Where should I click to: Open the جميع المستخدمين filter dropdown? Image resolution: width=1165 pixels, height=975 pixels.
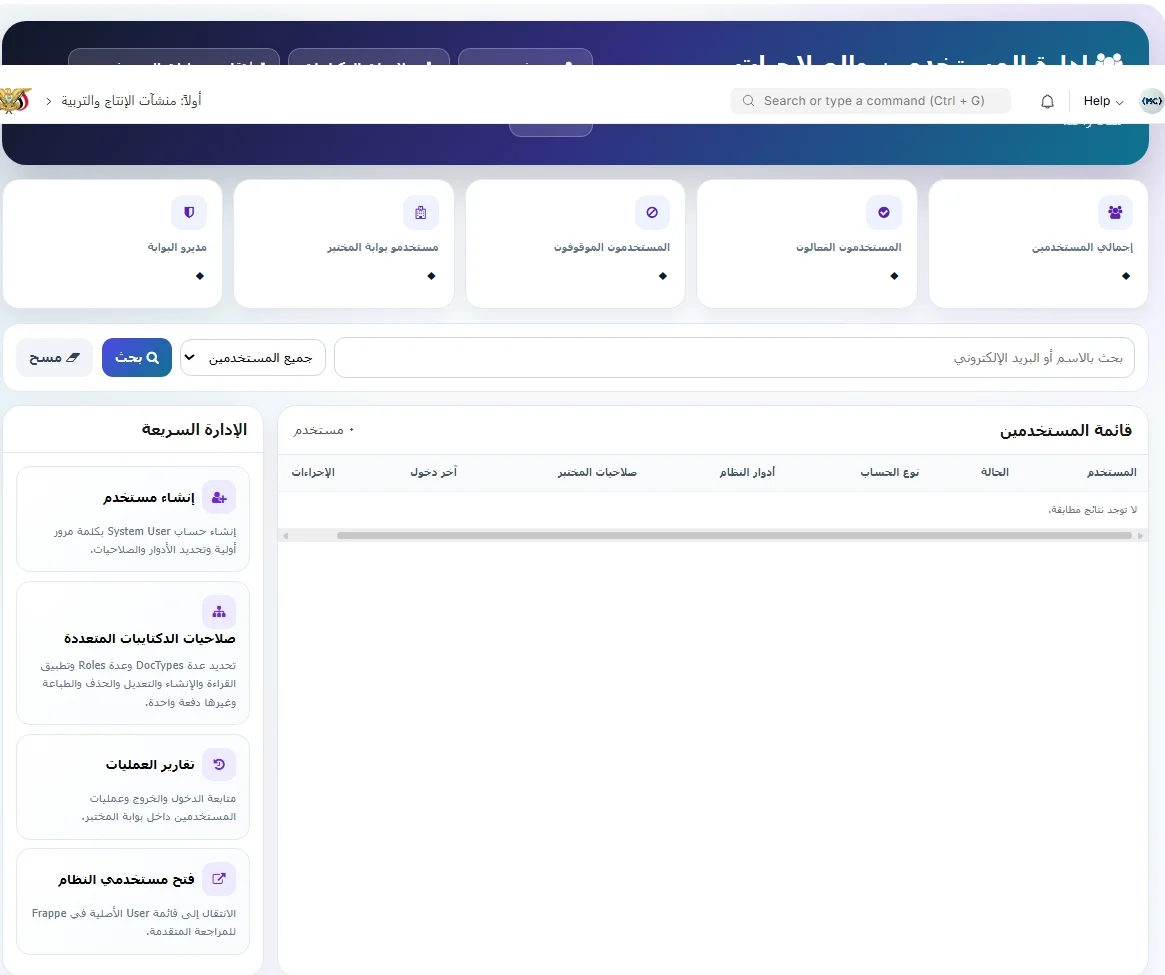253,357
